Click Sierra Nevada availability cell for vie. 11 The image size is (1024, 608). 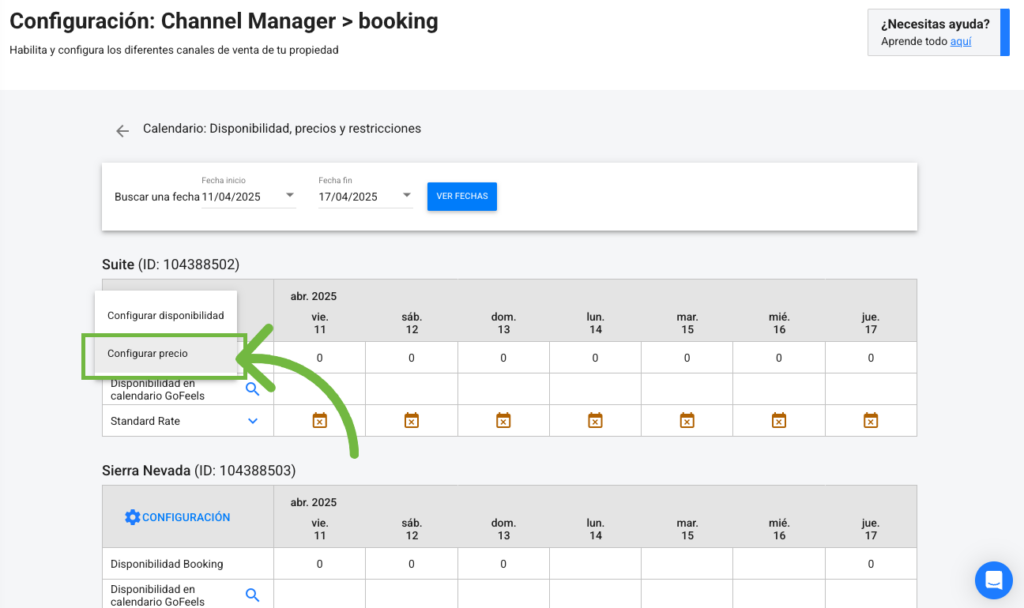click(319, 564)
